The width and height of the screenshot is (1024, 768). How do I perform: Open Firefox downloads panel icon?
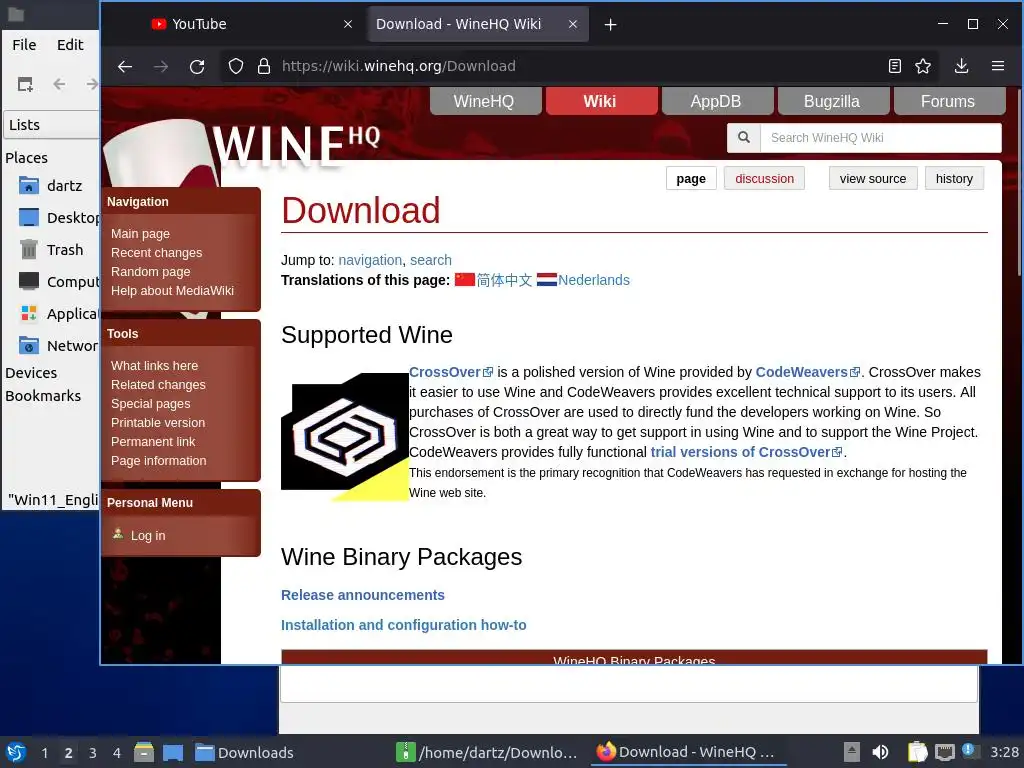(x=961, y=66)
